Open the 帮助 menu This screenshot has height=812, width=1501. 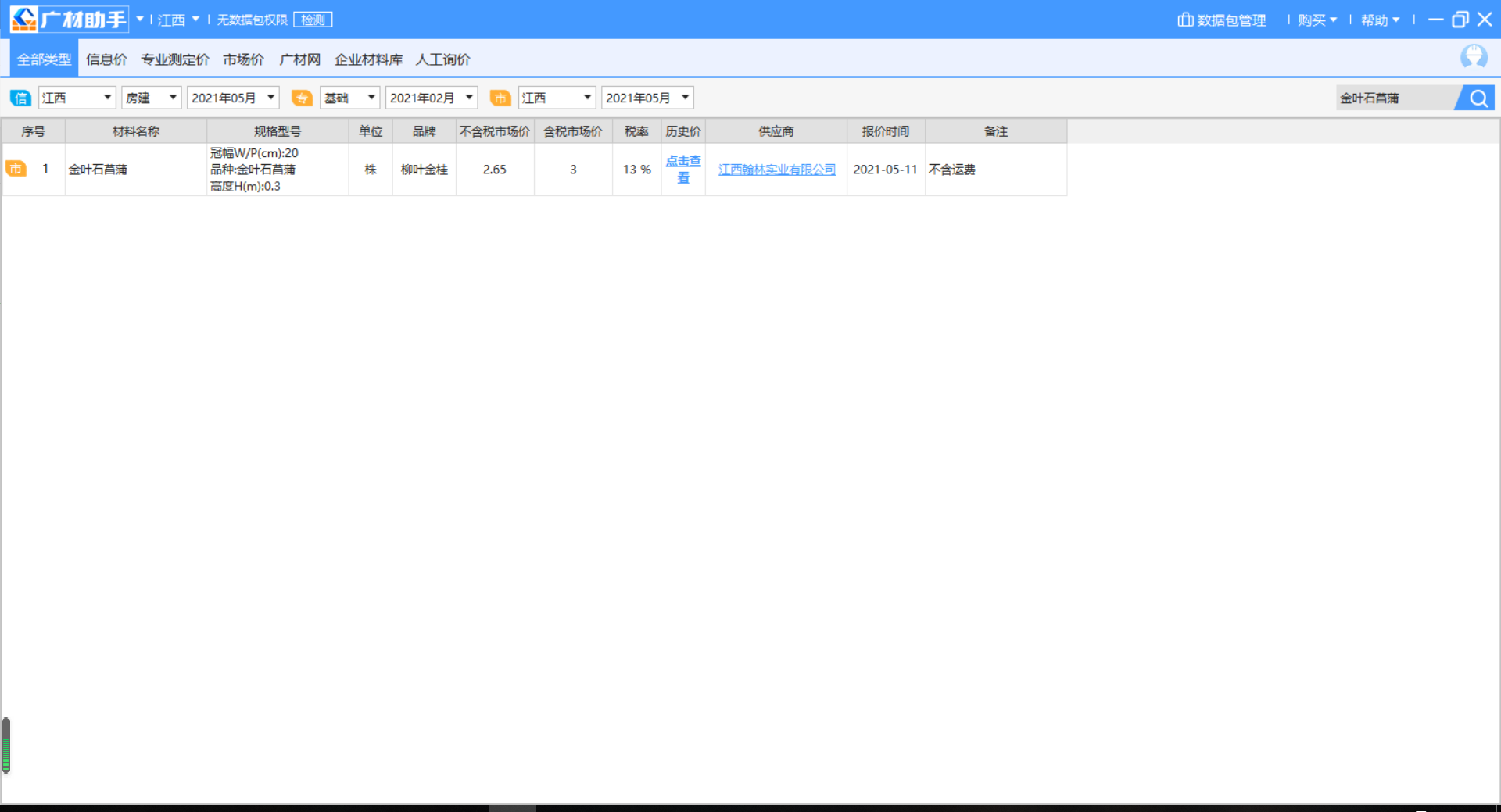click(1380, 20)
